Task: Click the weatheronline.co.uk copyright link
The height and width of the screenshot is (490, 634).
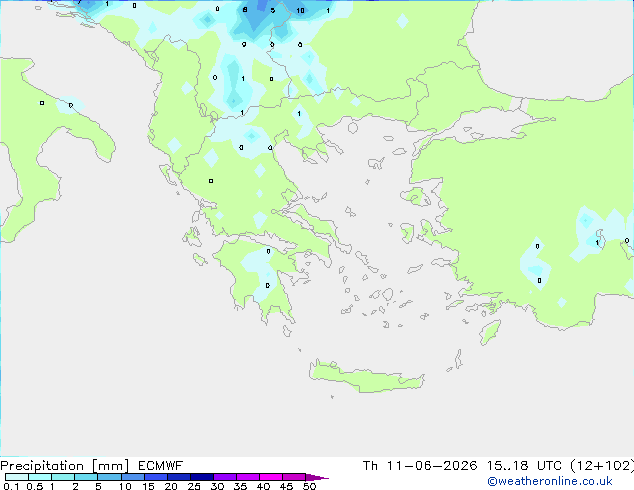Action: [x=550, y=481]
